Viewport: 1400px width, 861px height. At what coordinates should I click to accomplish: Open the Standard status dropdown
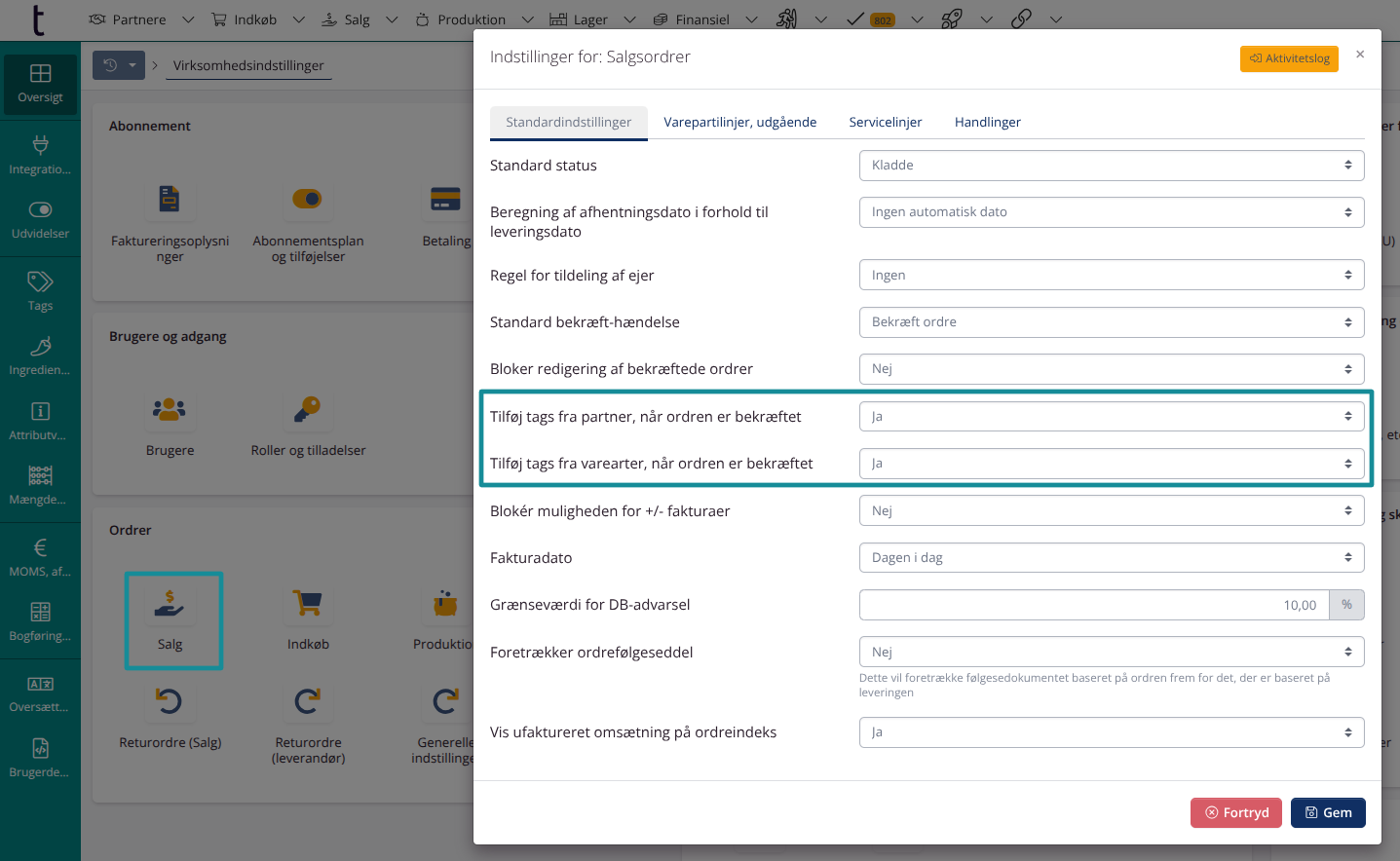pyautogui.click(x=1111, y=166)
